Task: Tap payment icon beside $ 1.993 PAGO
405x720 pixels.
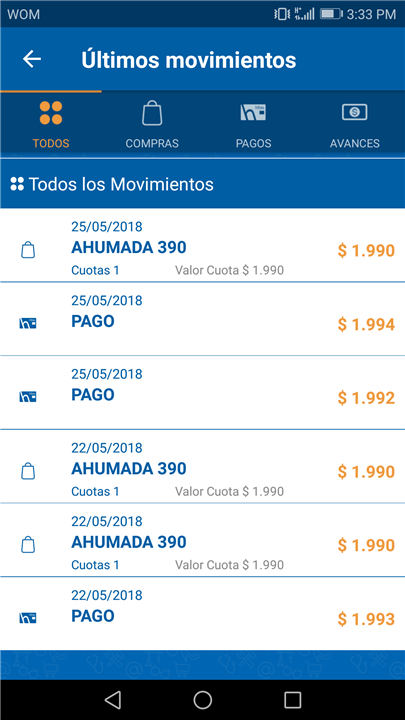Action: tap(28, 618)
